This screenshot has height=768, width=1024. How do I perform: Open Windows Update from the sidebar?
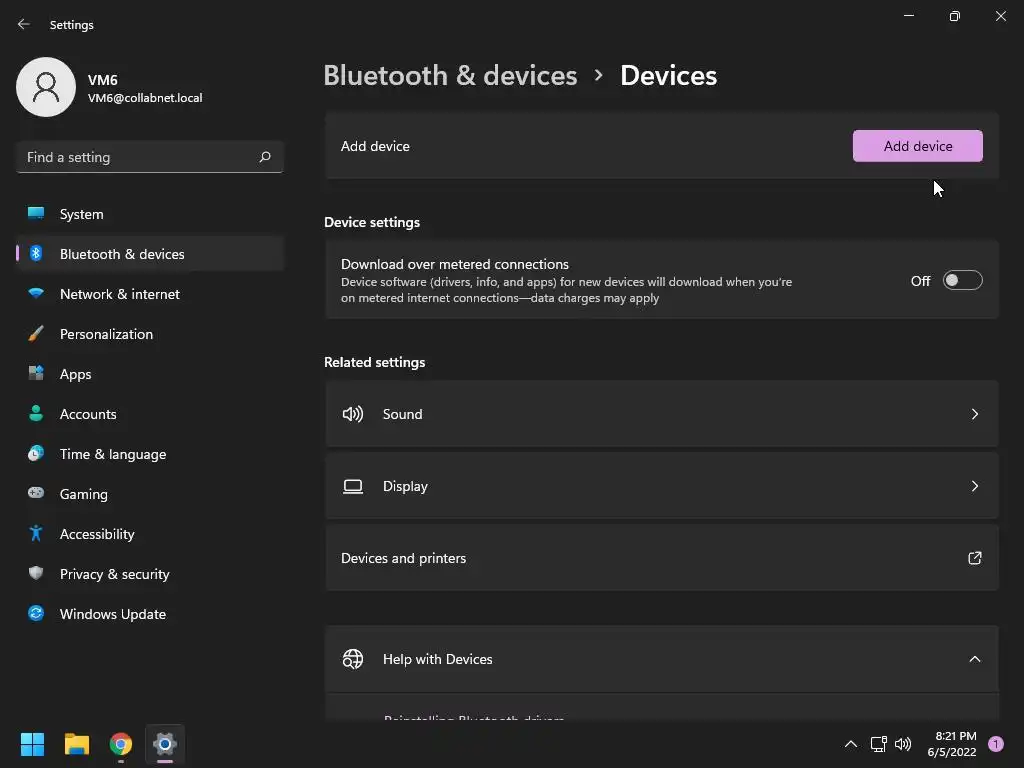tap(112, 614)
